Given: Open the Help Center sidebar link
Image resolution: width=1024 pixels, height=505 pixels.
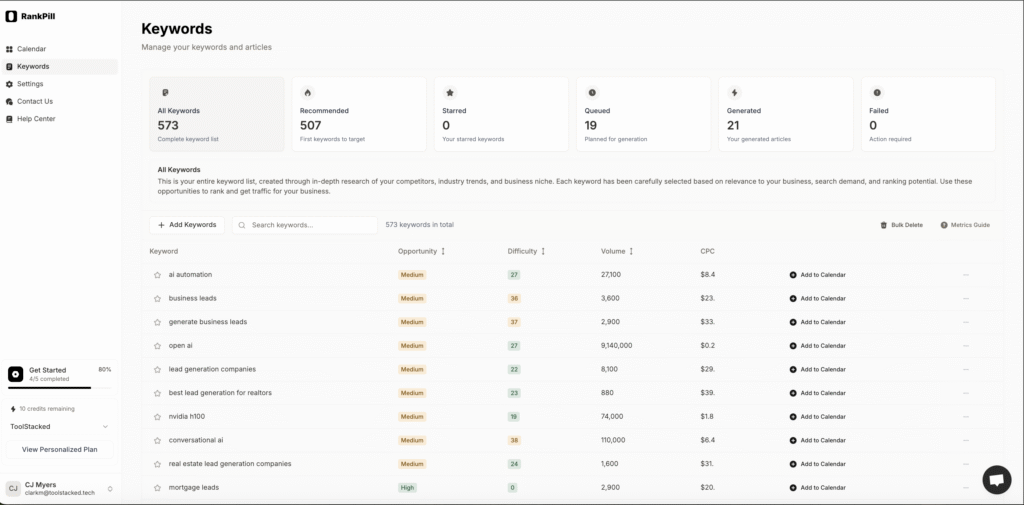Looking at the screenshot, I should point(59,119).
